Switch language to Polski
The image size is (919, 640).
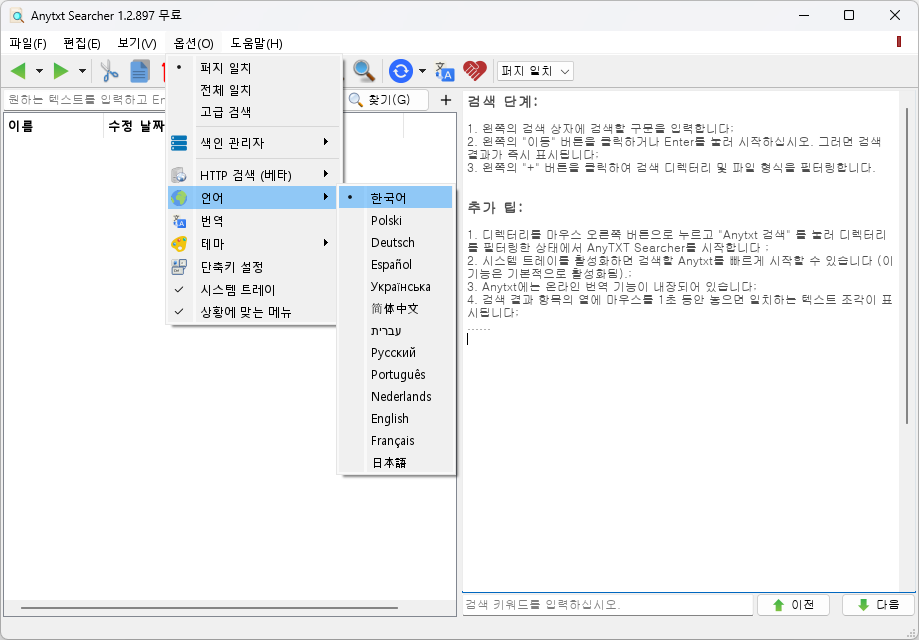pos(396,220)
